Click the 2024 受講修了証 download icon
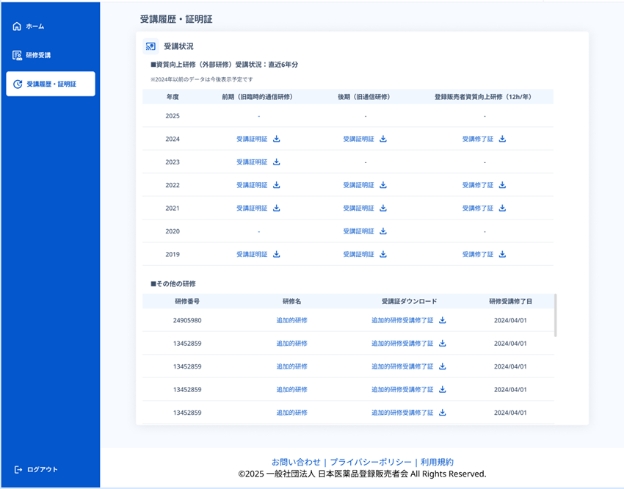This screenshot has width=624, height=489. click(503, 139)
